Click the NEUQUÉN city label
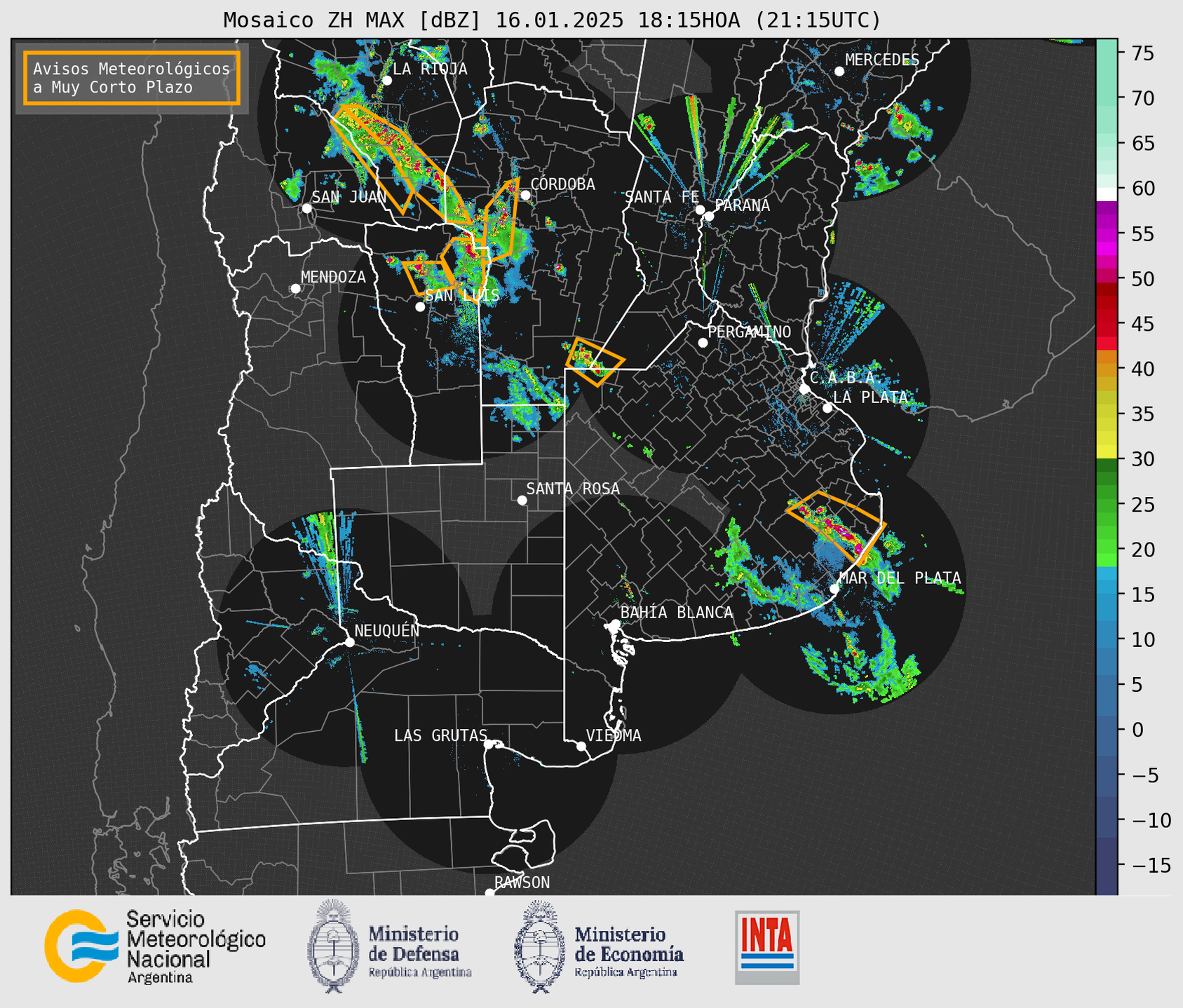Image resolution: width=1183 pixels, height=1008 pixels. coord(387,630)
